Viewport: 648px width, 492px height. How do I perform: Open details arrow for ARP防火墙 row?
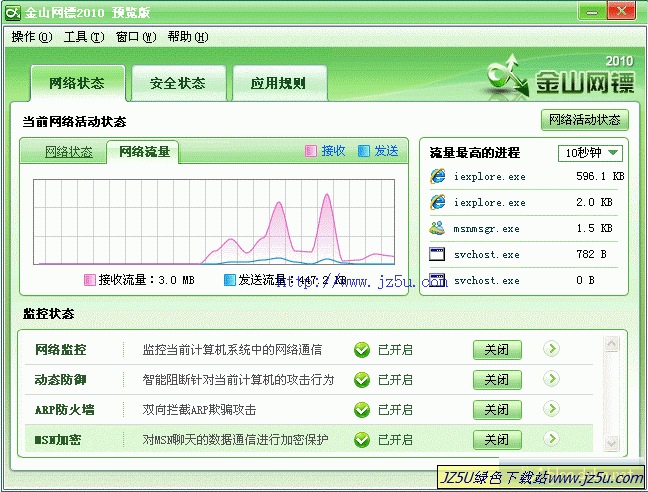tap(551, 409)
